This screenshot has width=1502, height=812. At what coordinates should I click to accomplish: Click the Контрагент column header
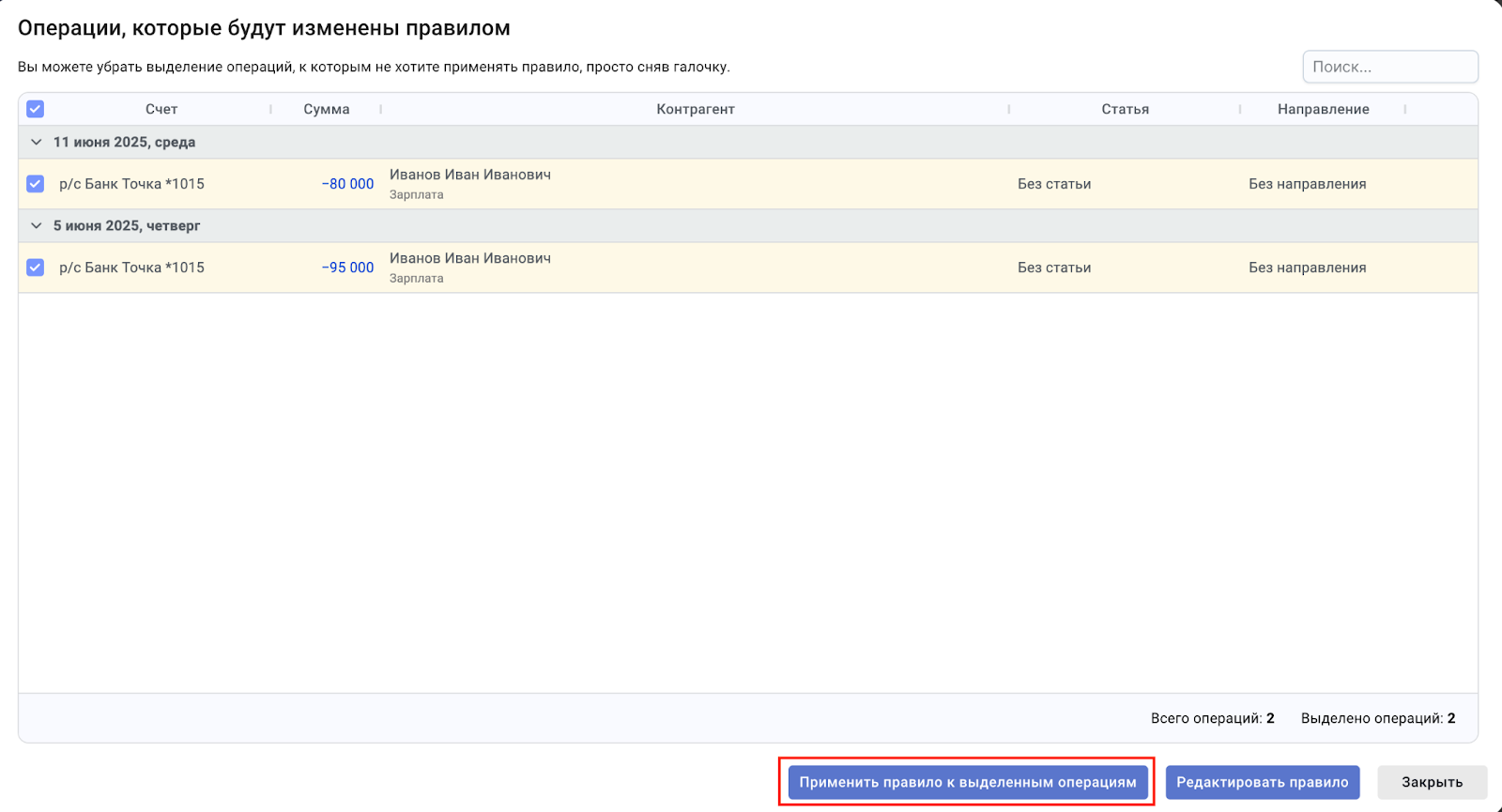point(695,109)
